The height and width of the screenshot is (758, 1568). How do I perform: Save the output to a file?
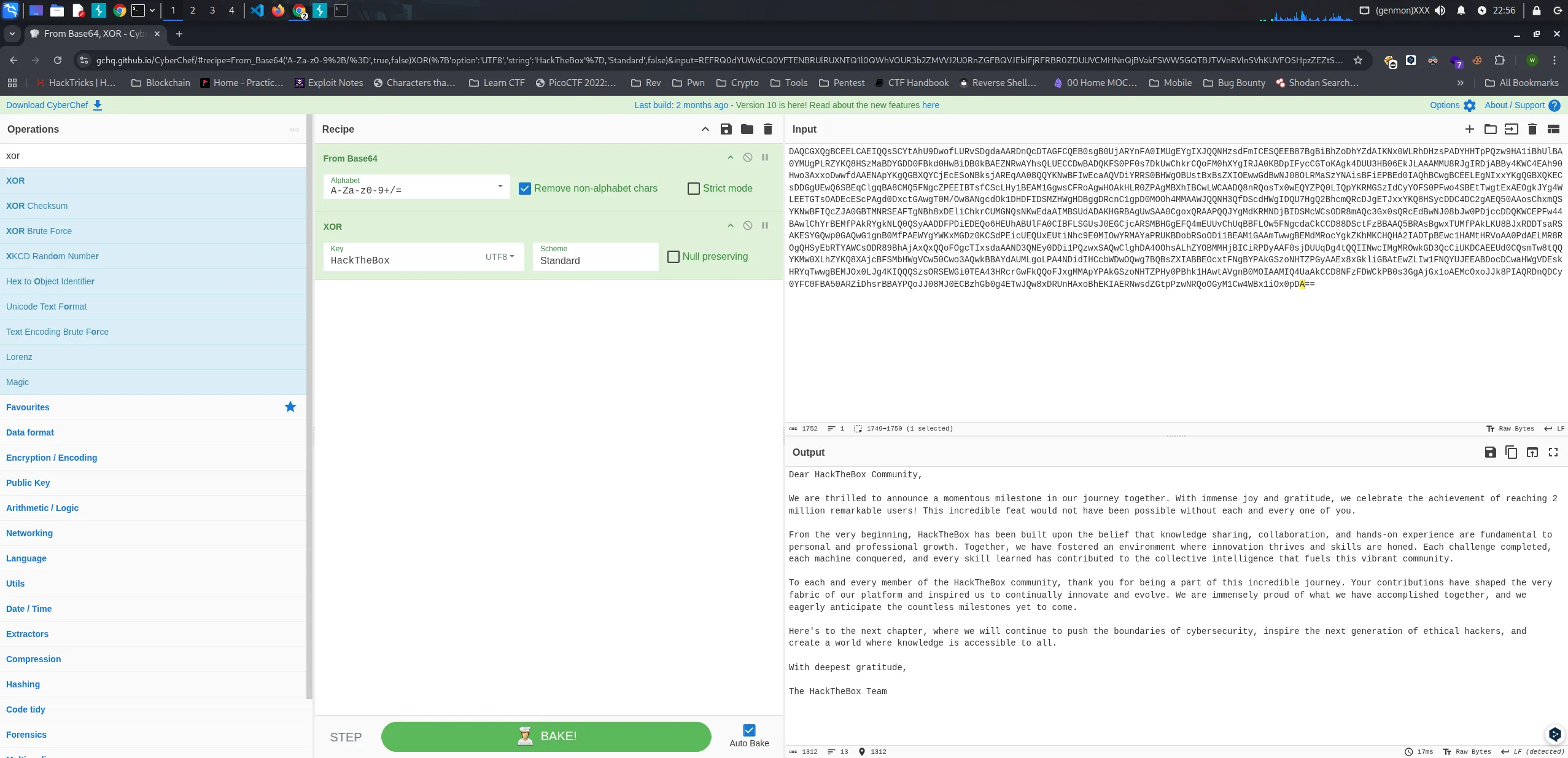pyautogui.click(x=1490, y=453)
